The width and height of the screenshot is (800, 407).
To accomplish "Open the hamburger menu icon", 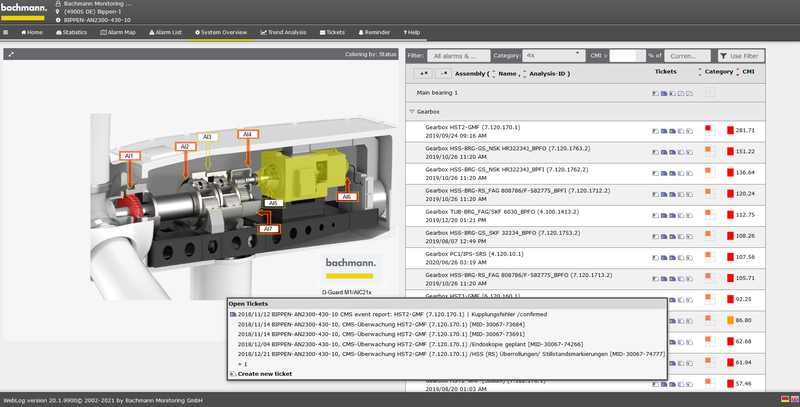I will [x=8, y=32].
